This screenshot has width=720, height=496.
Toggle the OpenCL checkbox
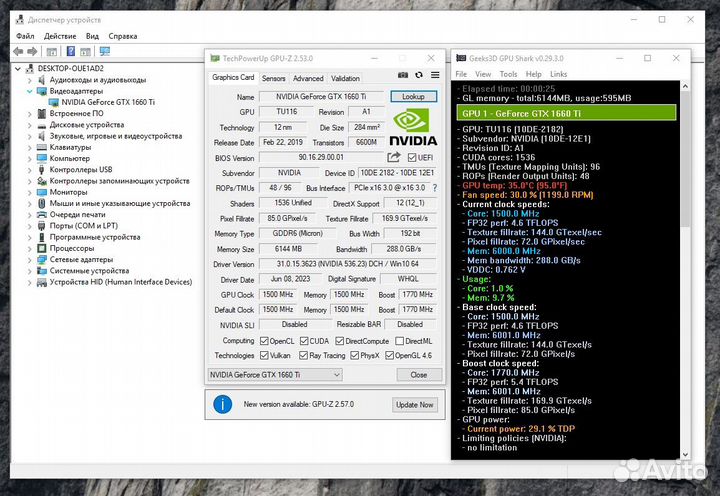(264, 341)
